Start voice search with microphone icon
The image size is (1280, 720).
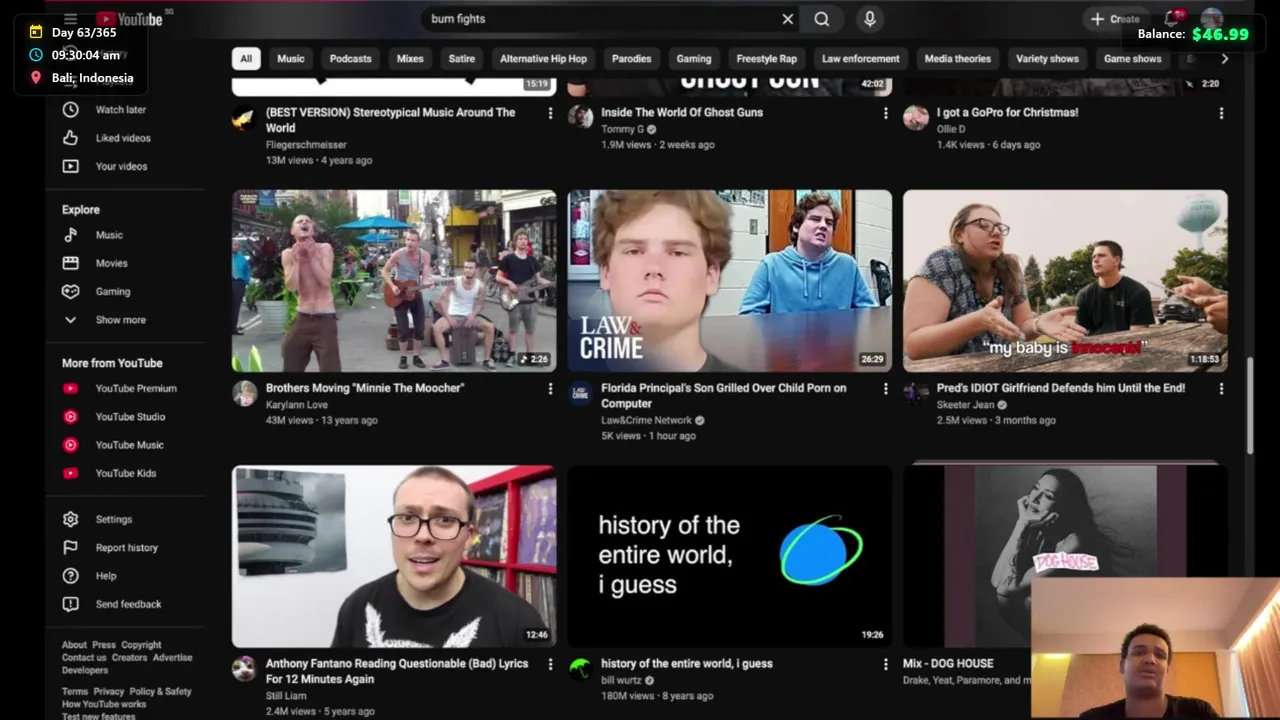869,19
